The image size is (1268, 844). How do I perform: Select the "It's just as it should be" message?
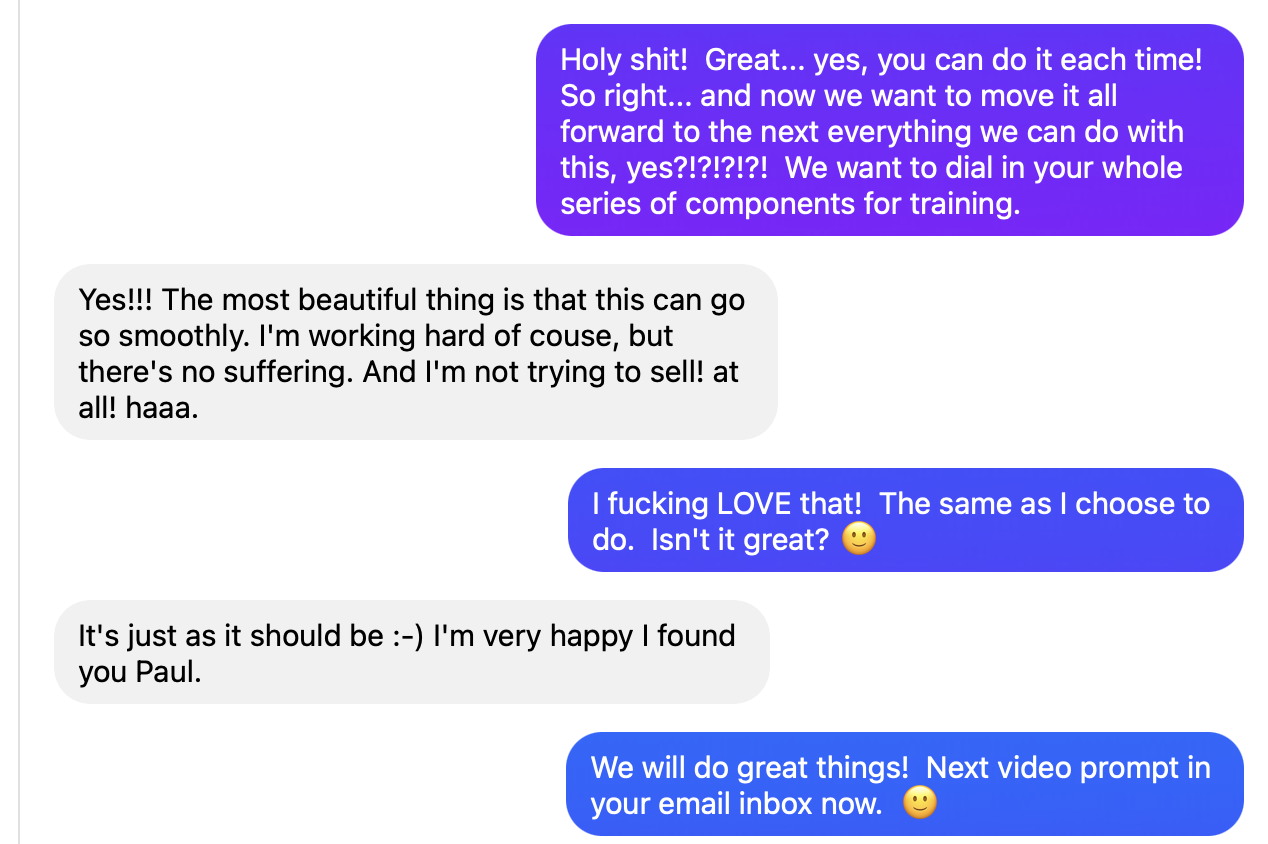[411, 652]
